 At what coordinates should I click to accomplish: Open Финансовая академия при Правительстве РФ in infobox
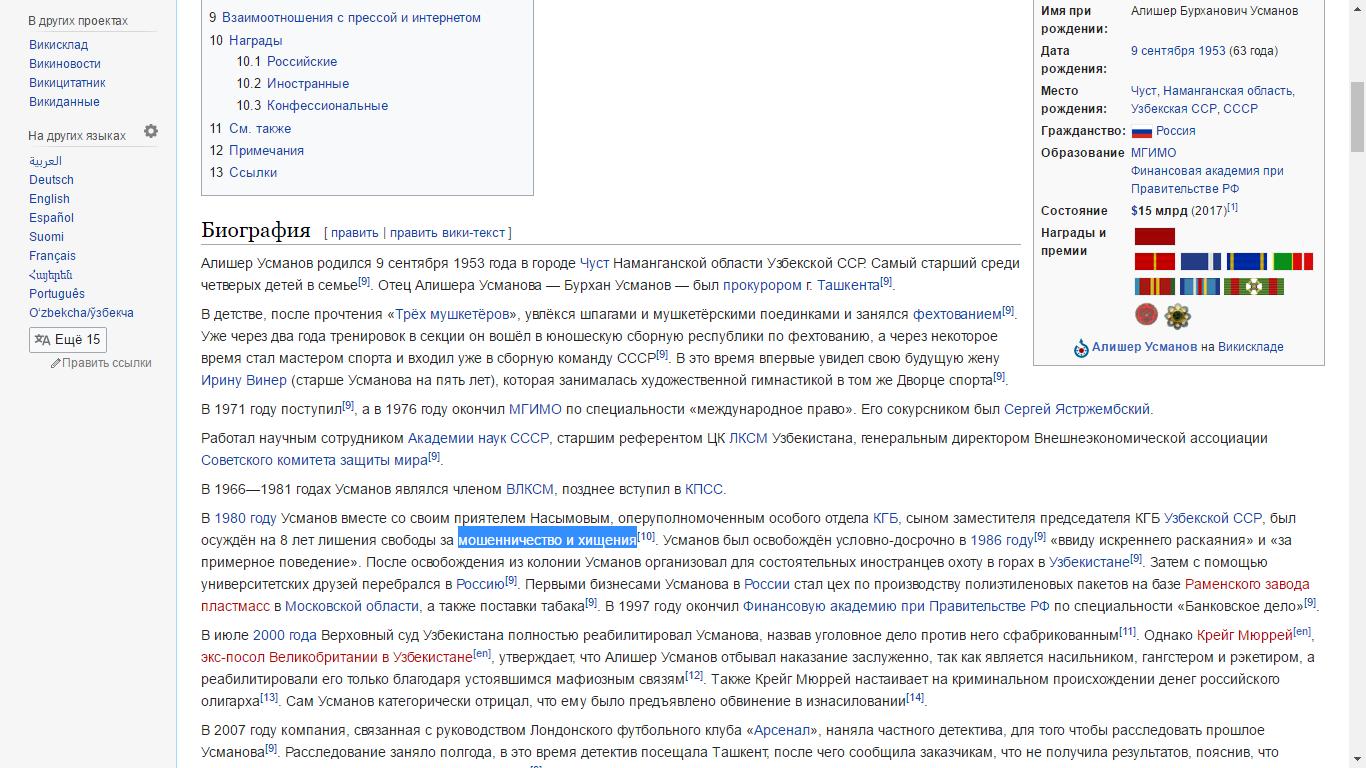tap(1207, 180)
